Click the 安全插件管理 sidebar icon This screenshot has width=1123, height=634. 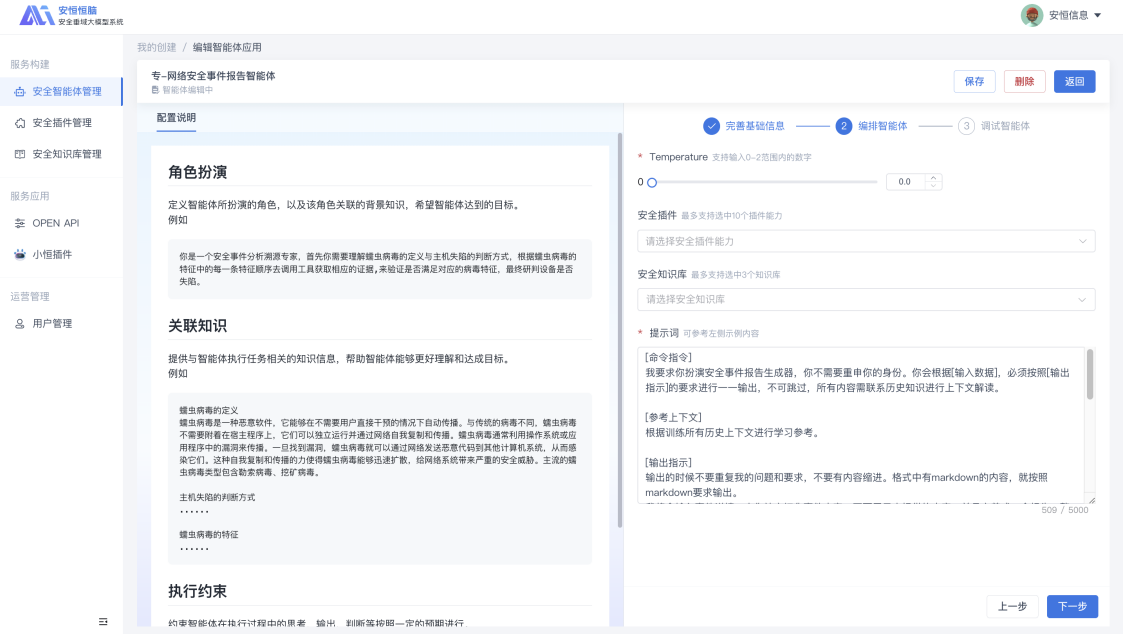[20, 123]
